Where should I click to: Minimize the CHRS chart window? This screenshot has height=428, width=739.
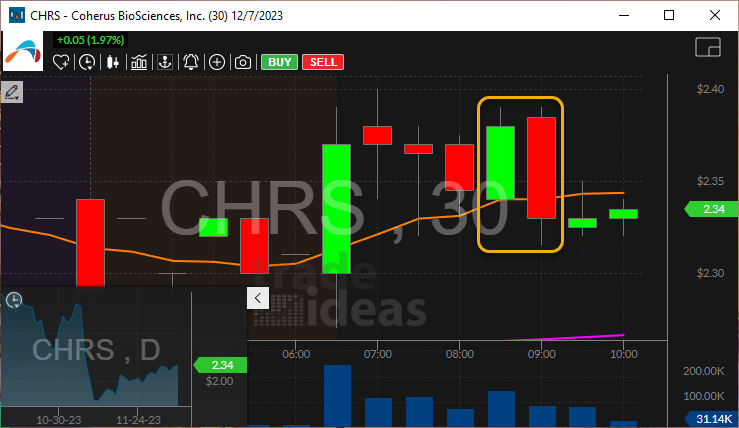[x=624, y=16]
